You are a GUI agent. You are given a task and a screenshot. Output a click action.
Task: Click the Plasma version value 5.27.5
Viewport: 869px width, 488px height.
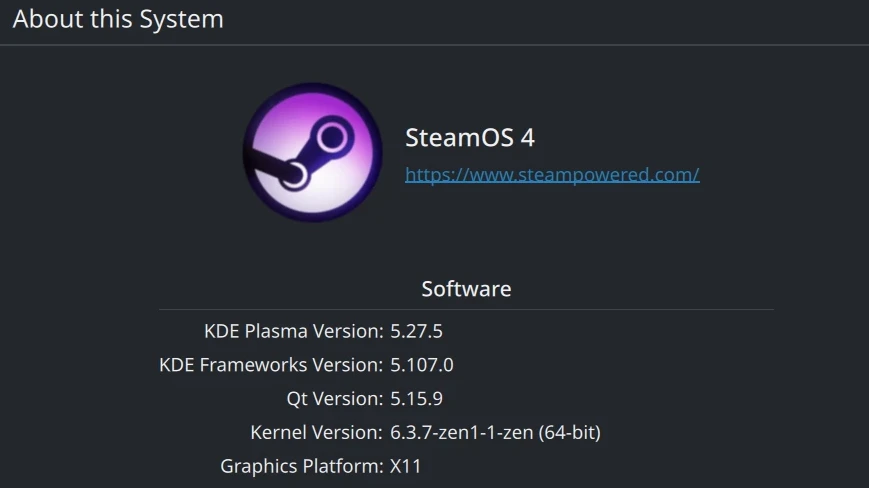[x=416, y=331]
